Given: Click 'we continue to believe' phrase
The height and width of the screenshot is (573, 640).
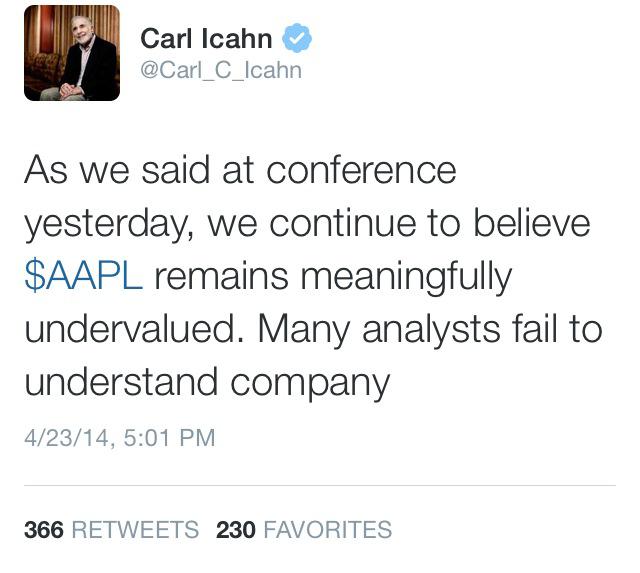Looking at the screenshot, I should coord(399,224).
